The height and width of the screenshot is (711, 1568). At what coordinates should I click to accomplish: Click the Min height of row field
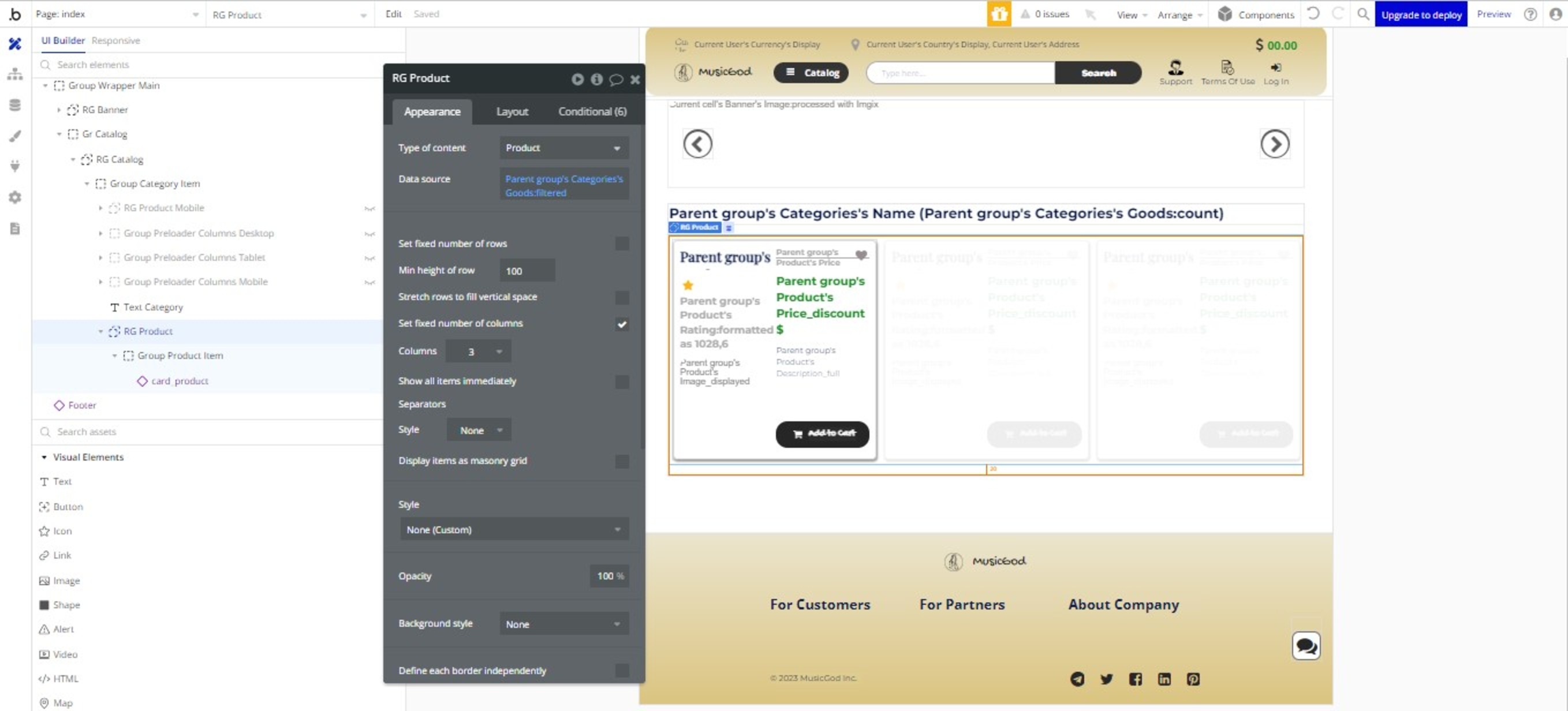[527, 271]
